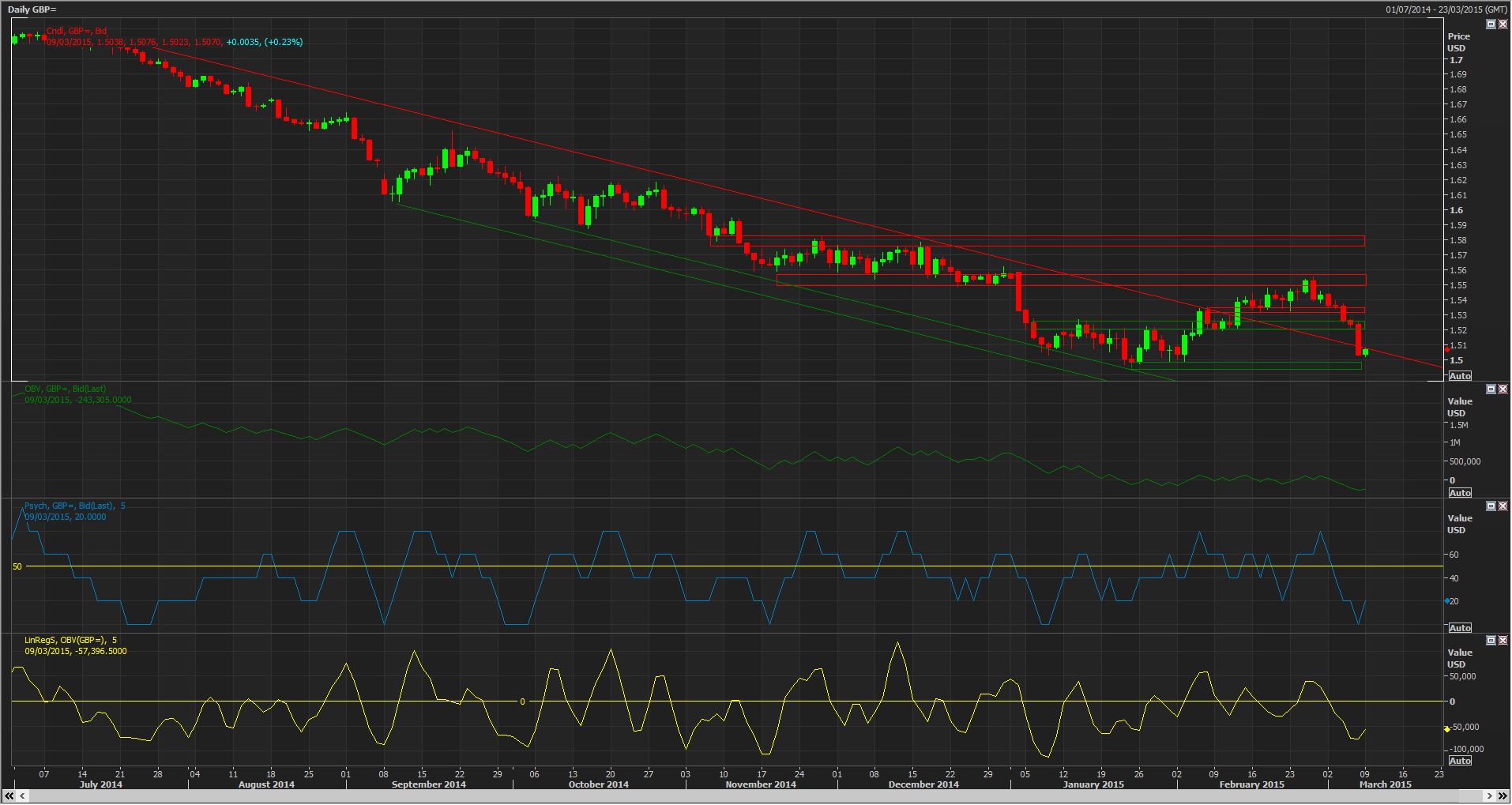Select the 'Daily GBP=' chart title
1512x805 pixels.
point(32,9)
